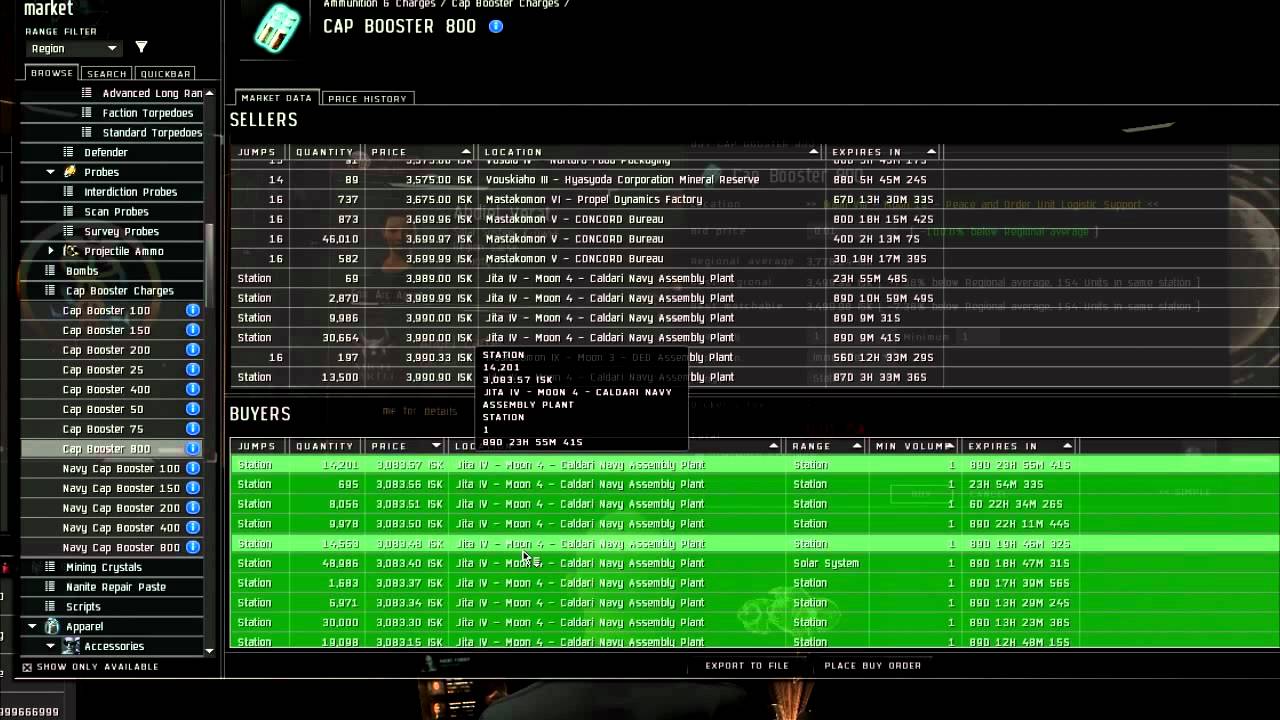Open info for Navy Cap Booster 100
The width and height of the screenshot is (1280, 720).
tap(193, 468)
